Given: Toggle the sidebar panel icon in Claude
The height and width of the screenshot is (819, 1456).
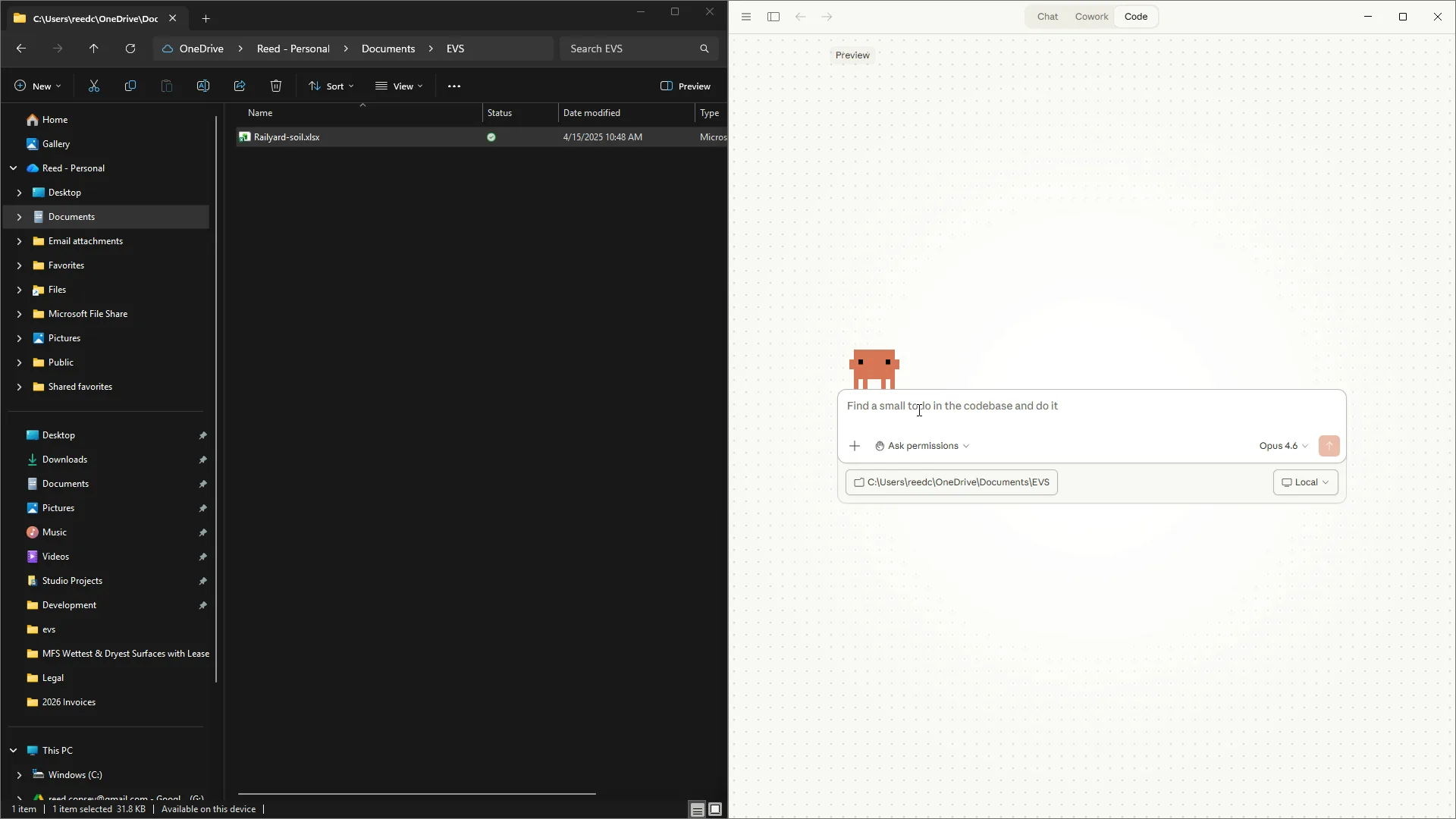Looking at the screenshot, I should click(x=773, y=17).
